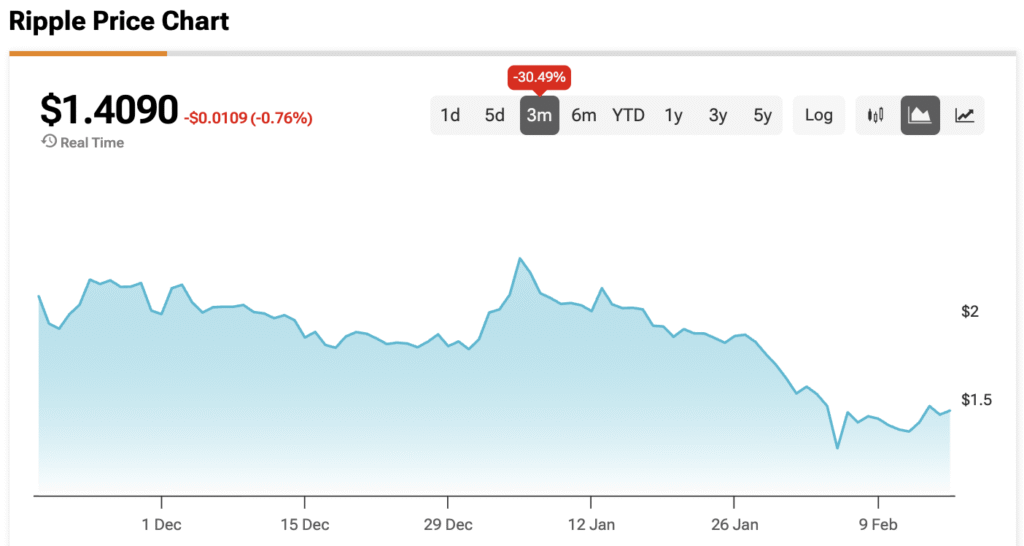Select the 5y time range

[762, 115]
